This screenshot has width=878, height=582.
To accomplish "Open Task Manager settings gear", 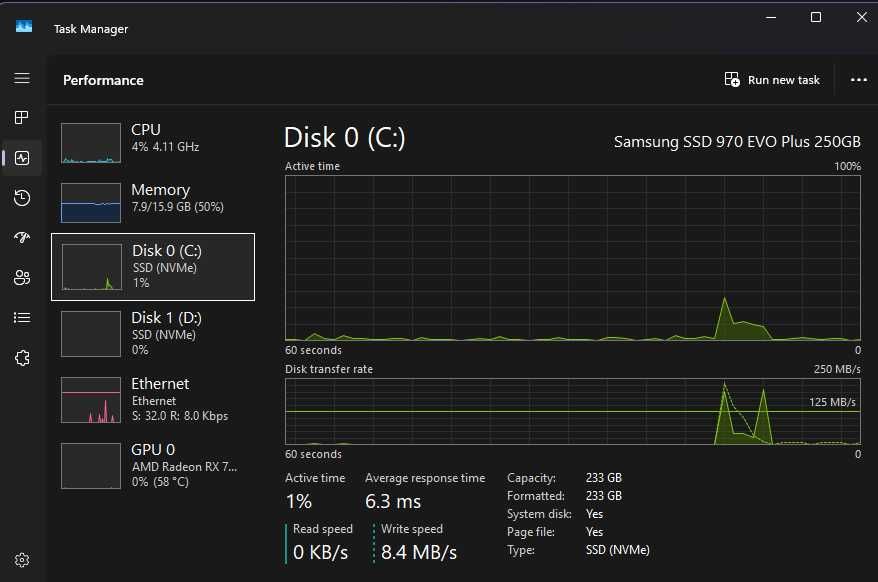I will click(x=22, y=560).
